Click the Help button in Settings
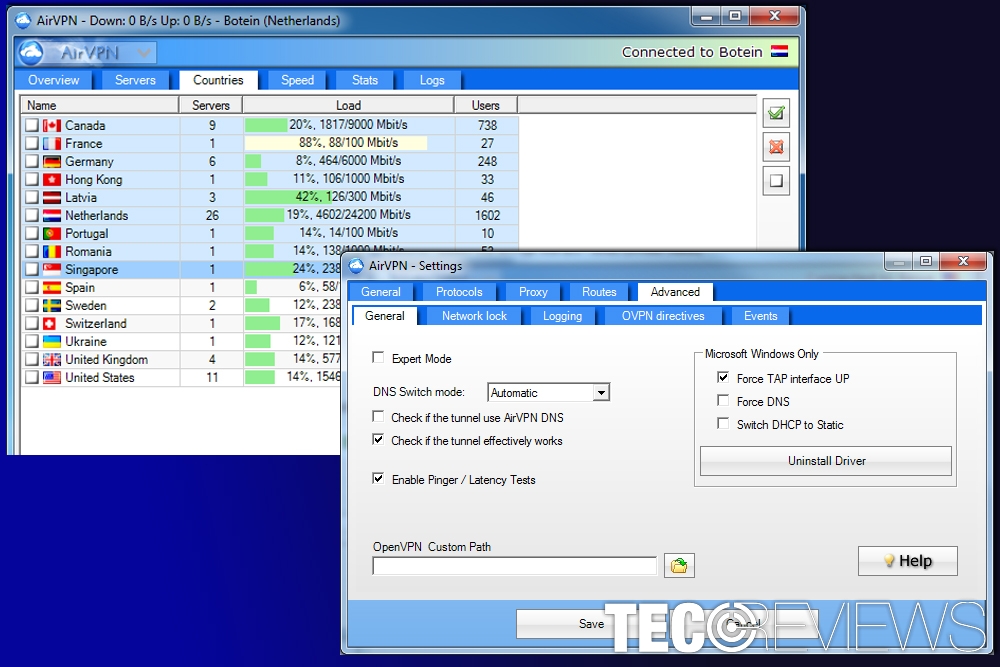The image size is (1000, 667). [x=908, y=561]
